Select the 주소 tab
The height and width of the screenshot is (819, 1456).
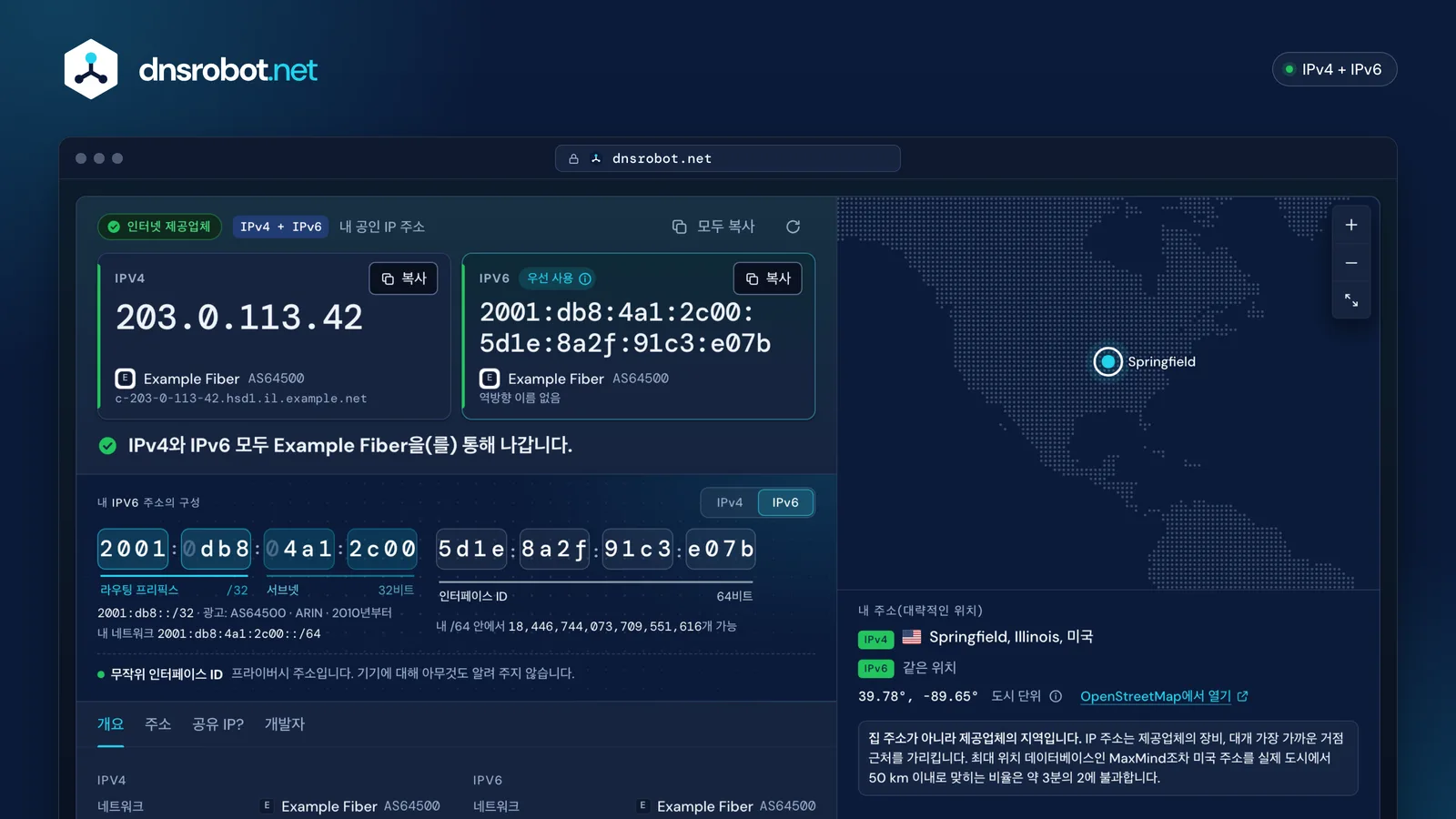point(157,724)
